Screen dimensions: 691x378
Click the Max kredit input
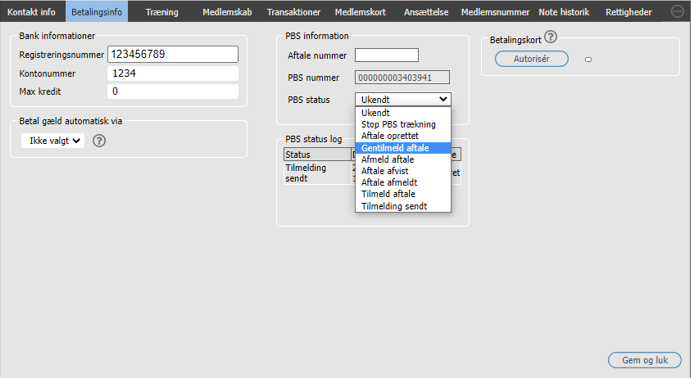click(173, 92)
